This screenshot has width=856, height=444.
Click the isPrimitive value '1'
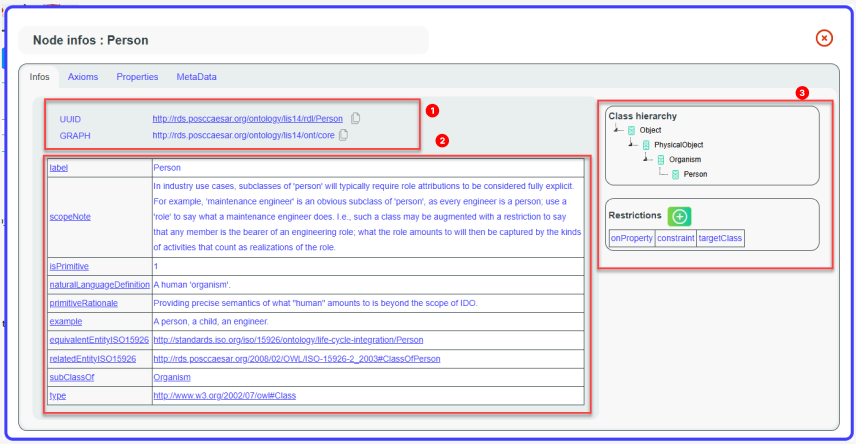click(156, 266)
